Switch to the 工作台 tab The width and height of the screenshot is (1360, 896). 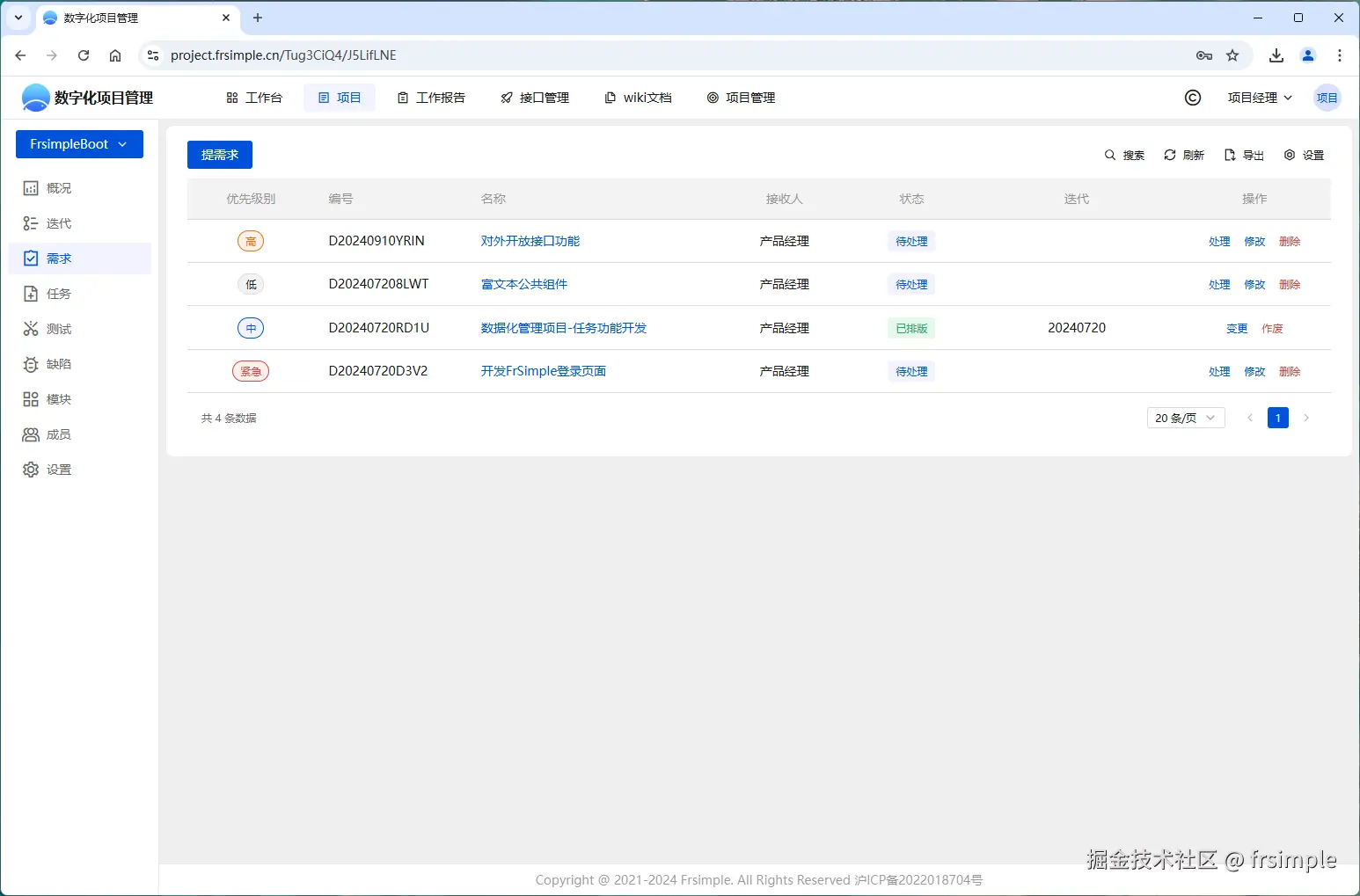coord(255,98)
